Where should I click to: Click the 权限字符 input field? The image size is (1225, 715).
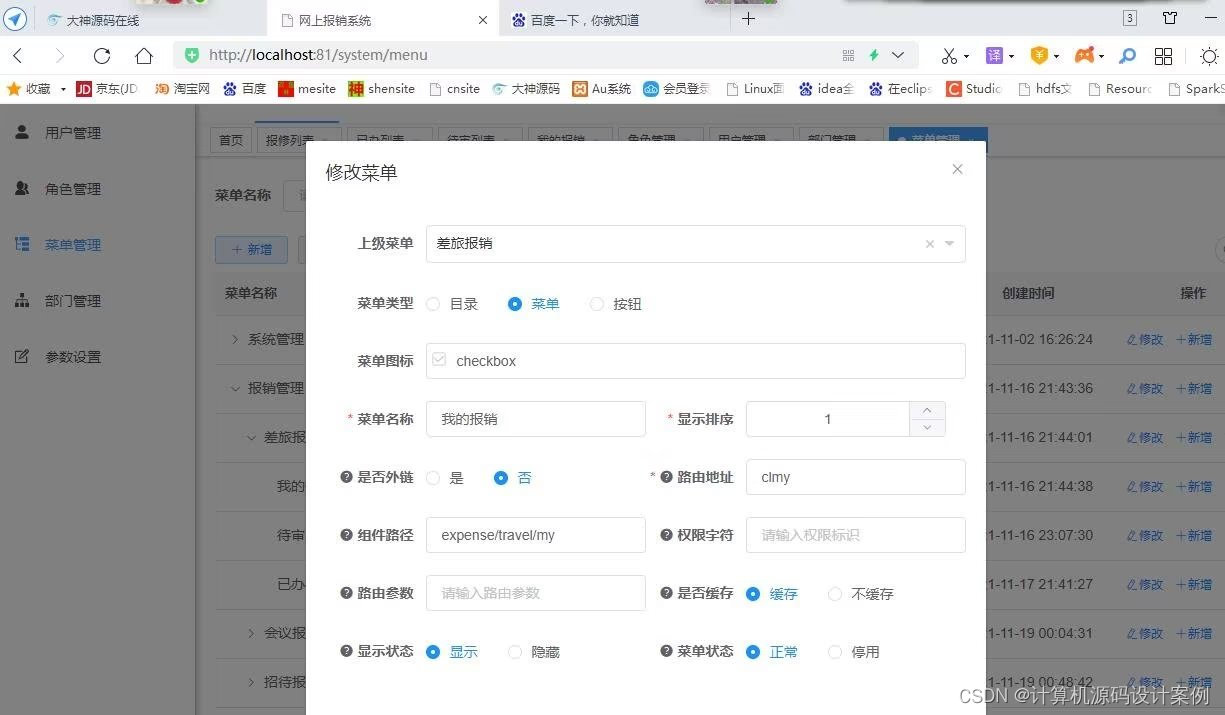pos(856,535)
